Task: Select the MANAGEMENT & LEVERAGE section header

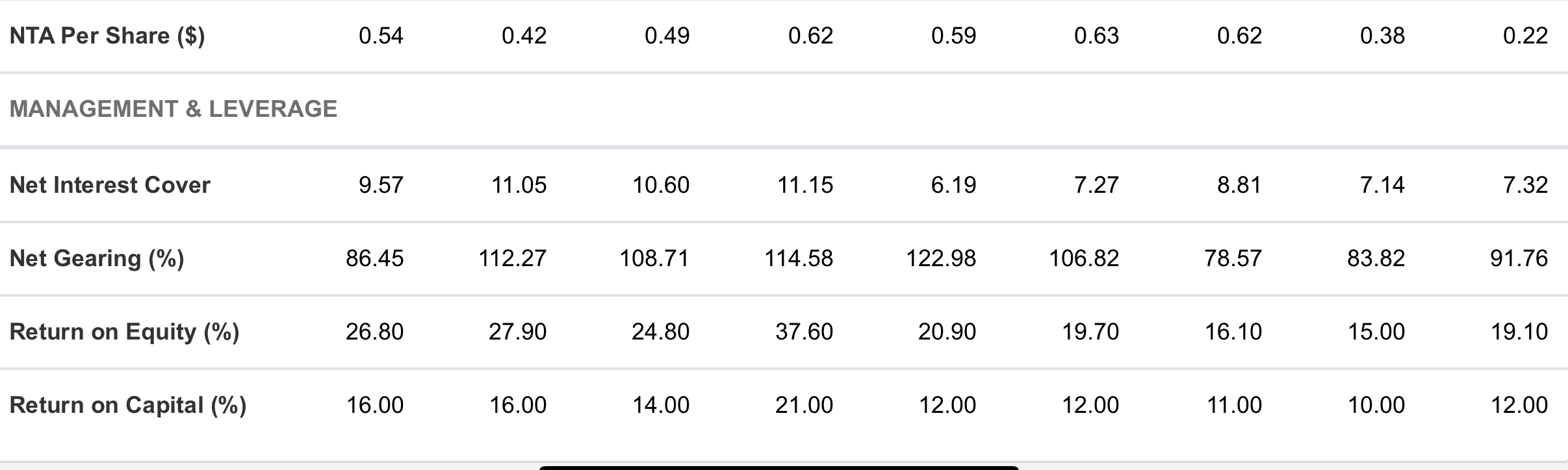Action: coord(174,109)
